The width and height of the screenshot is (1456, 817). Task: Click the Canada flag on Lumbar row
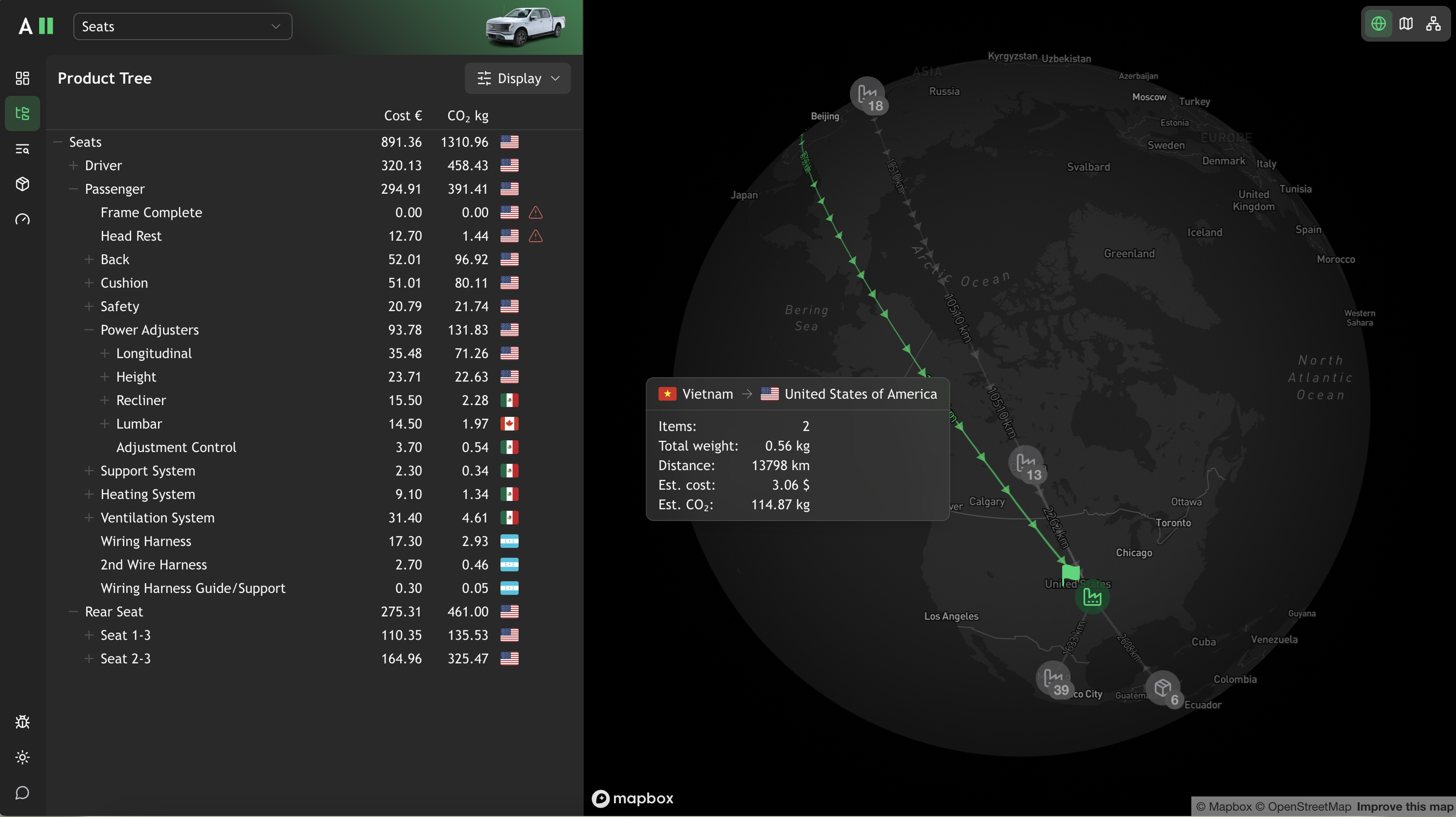tap(509, 424)
